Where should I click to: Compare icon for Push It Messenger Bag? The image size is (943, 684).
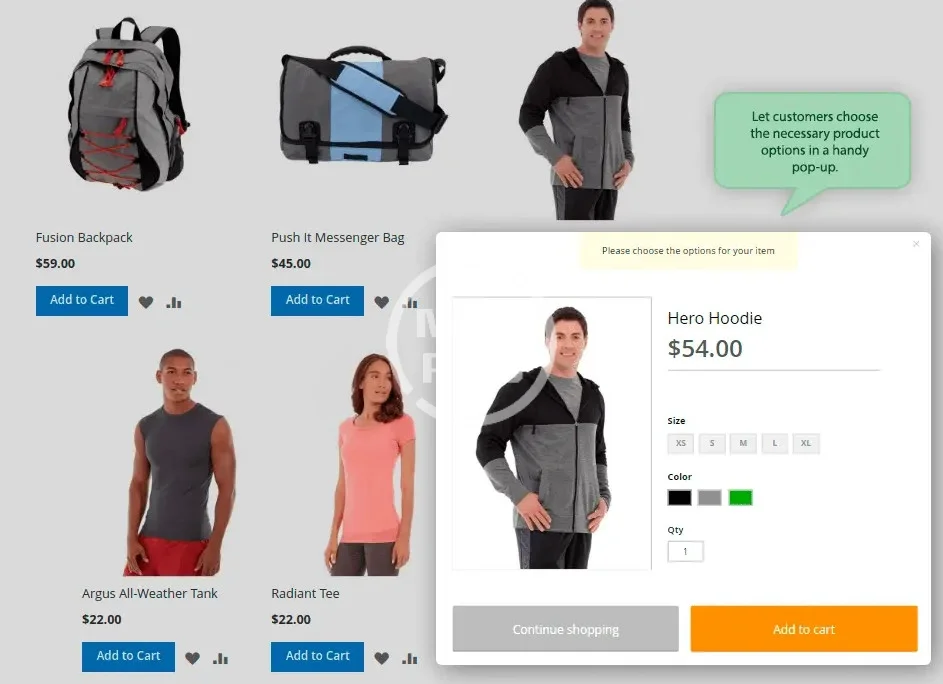[410, 302]
